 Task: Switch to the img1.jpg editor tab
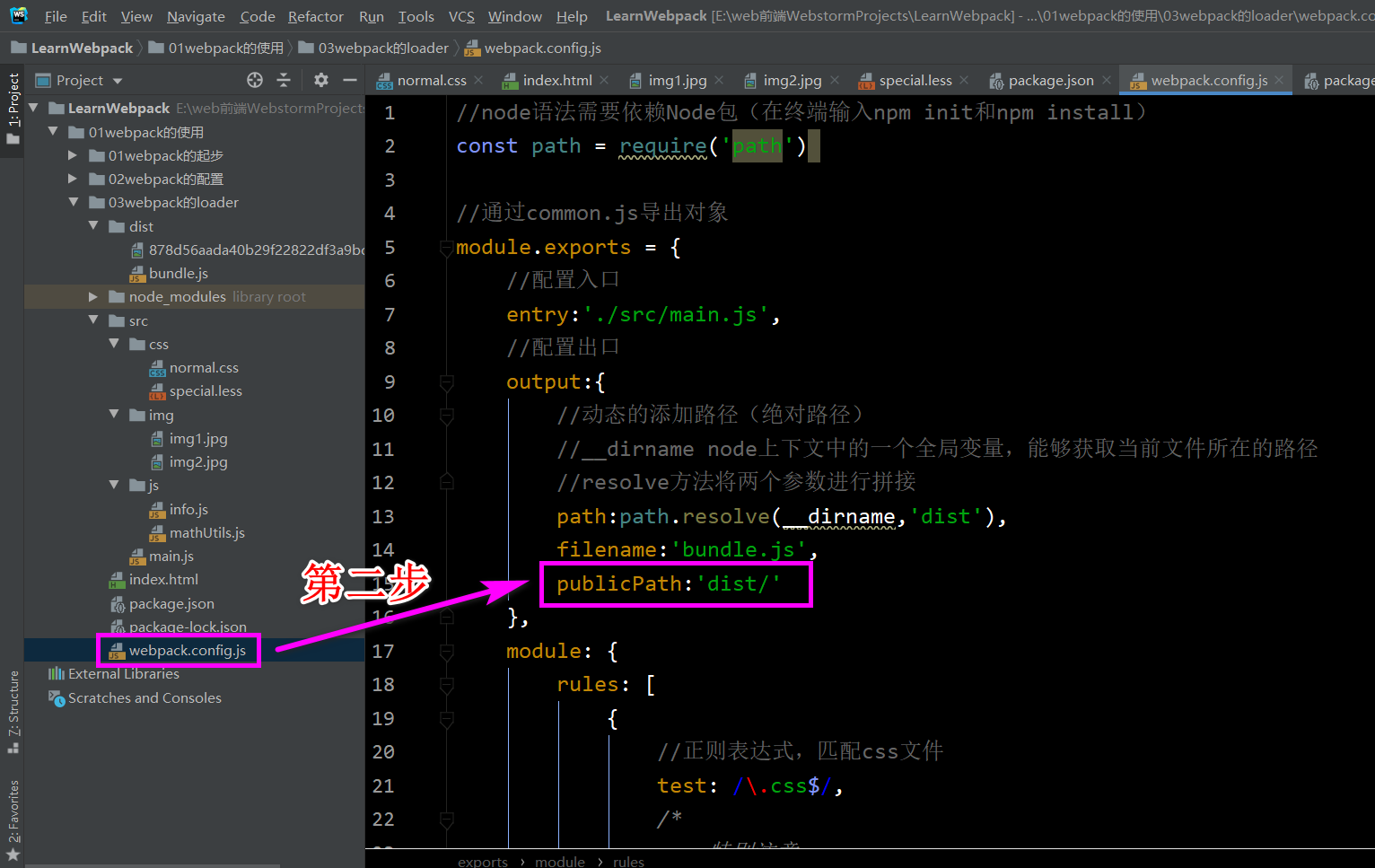tap(677, 80)
